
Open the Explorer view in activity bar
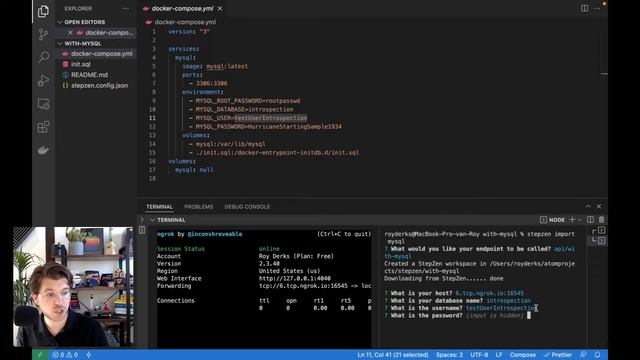point(43,11)
